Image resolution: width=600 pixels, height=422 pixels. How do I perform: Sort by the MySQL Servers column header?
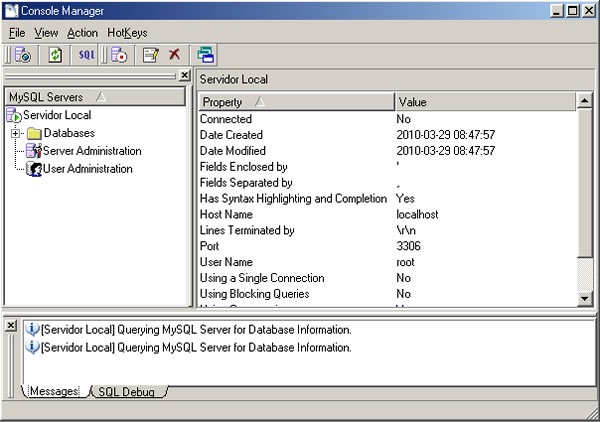click(95, 97)
